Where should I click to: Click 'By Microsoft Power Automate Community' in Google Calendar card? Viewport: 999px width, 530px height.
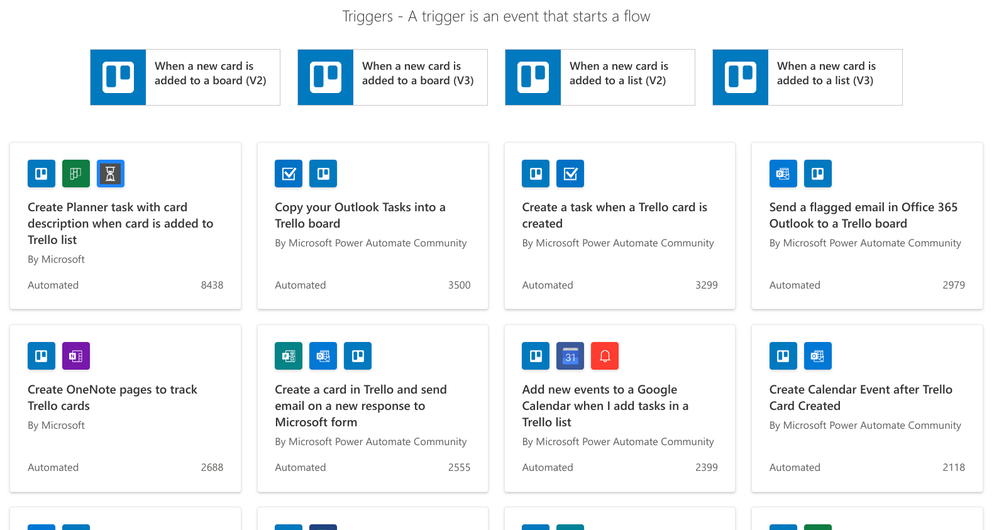[x=618, y=441]
